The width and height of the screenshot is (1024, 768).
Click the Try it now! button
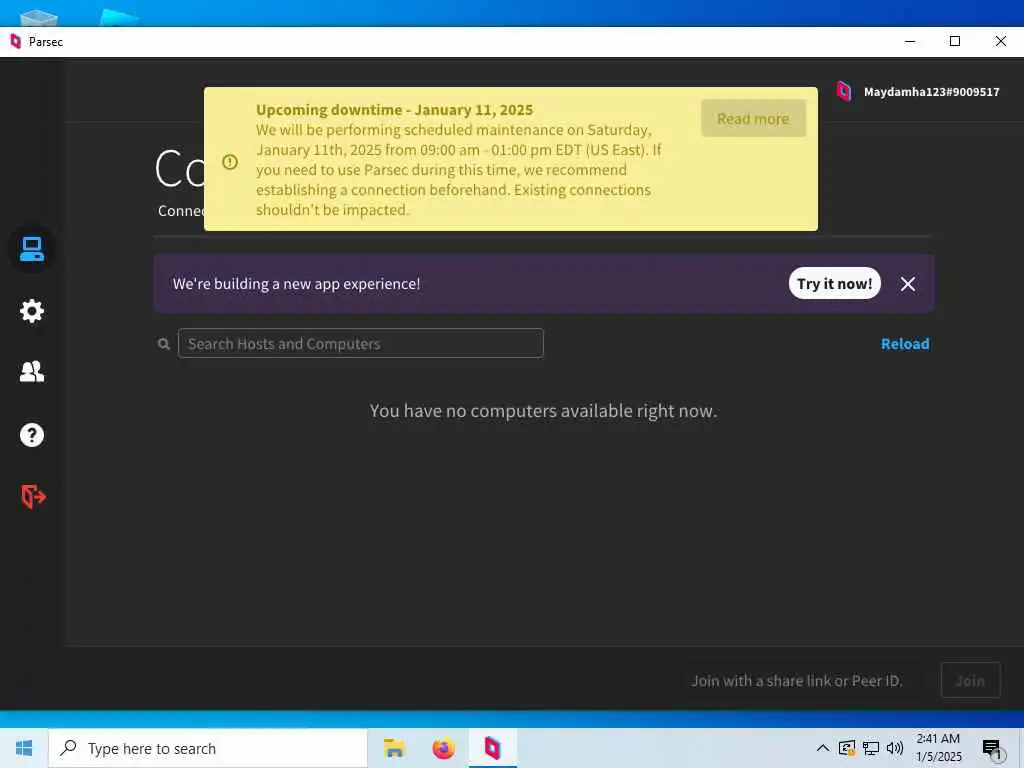835,283
